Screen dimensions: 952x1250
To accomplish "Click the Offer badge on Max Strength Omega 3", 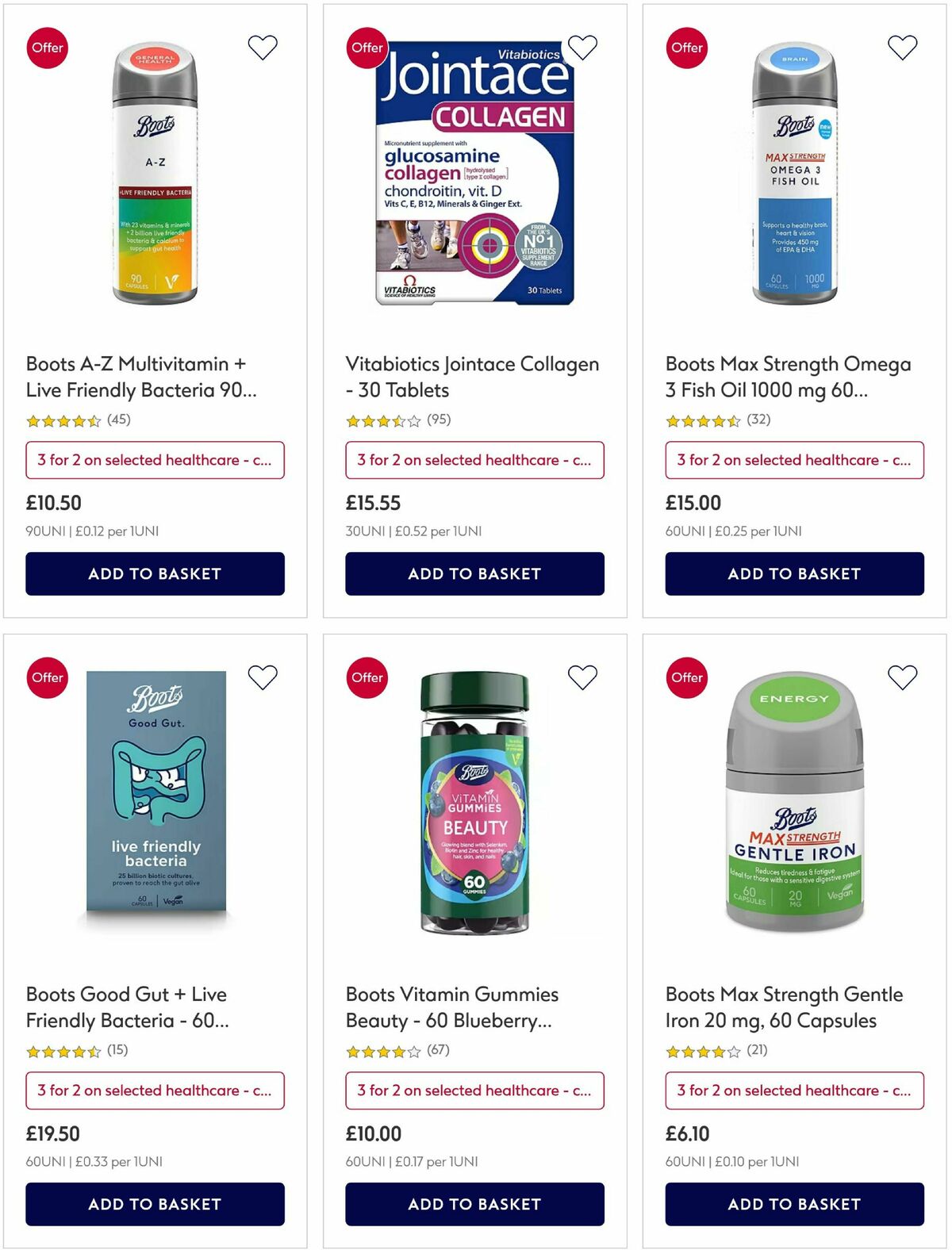I will pyautogui.click(x=687, y=48).
